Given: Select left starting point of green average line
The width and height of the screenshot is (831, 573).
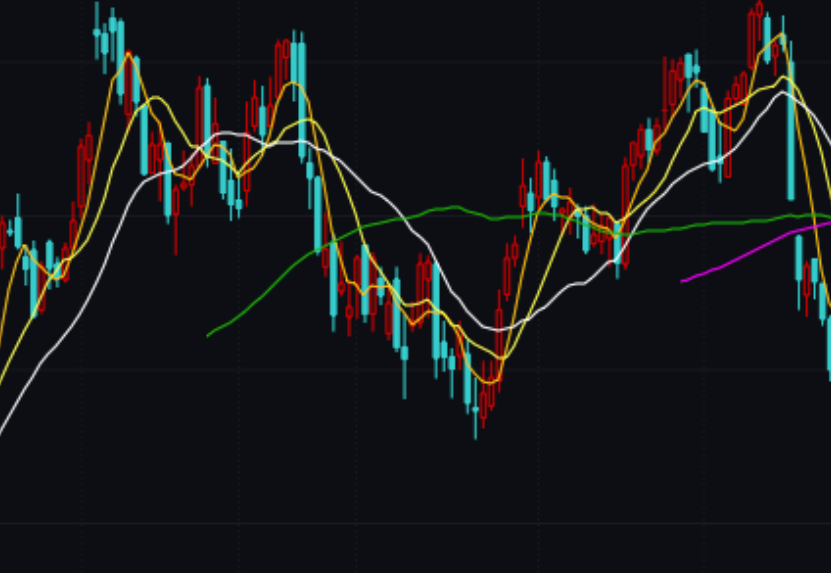Looking at the screenshot, I should [x=209, y=335].
